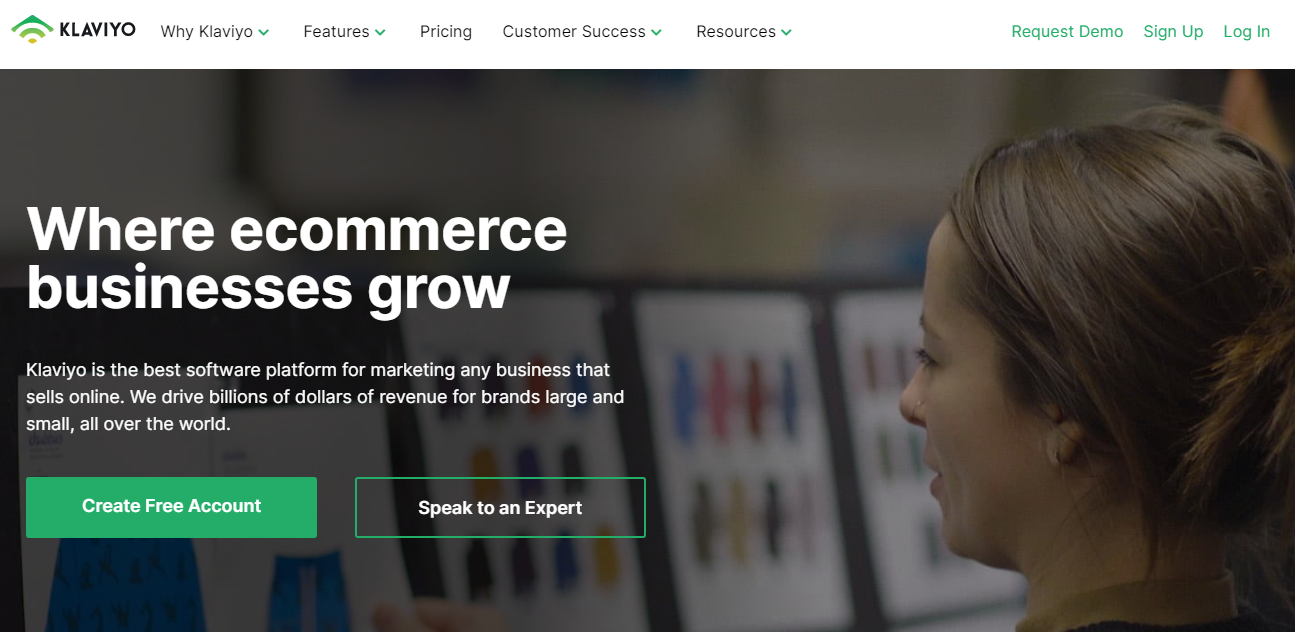The height and width of the screenshot is (632, 1295).
Task: Expand the Customer Success chevron arrow
Action: tap(656, 32)
